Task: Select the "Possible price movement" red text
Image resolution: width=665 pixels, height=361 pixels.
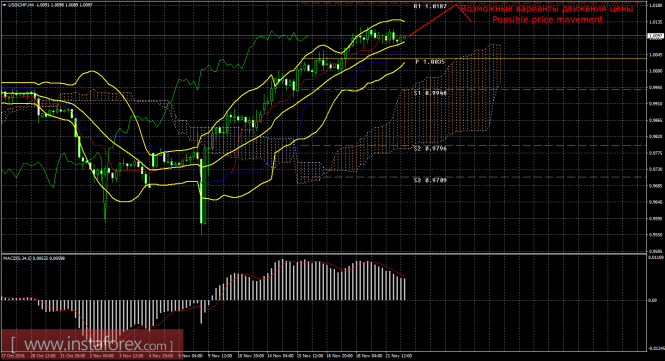Action: click(x=548, y=20)
